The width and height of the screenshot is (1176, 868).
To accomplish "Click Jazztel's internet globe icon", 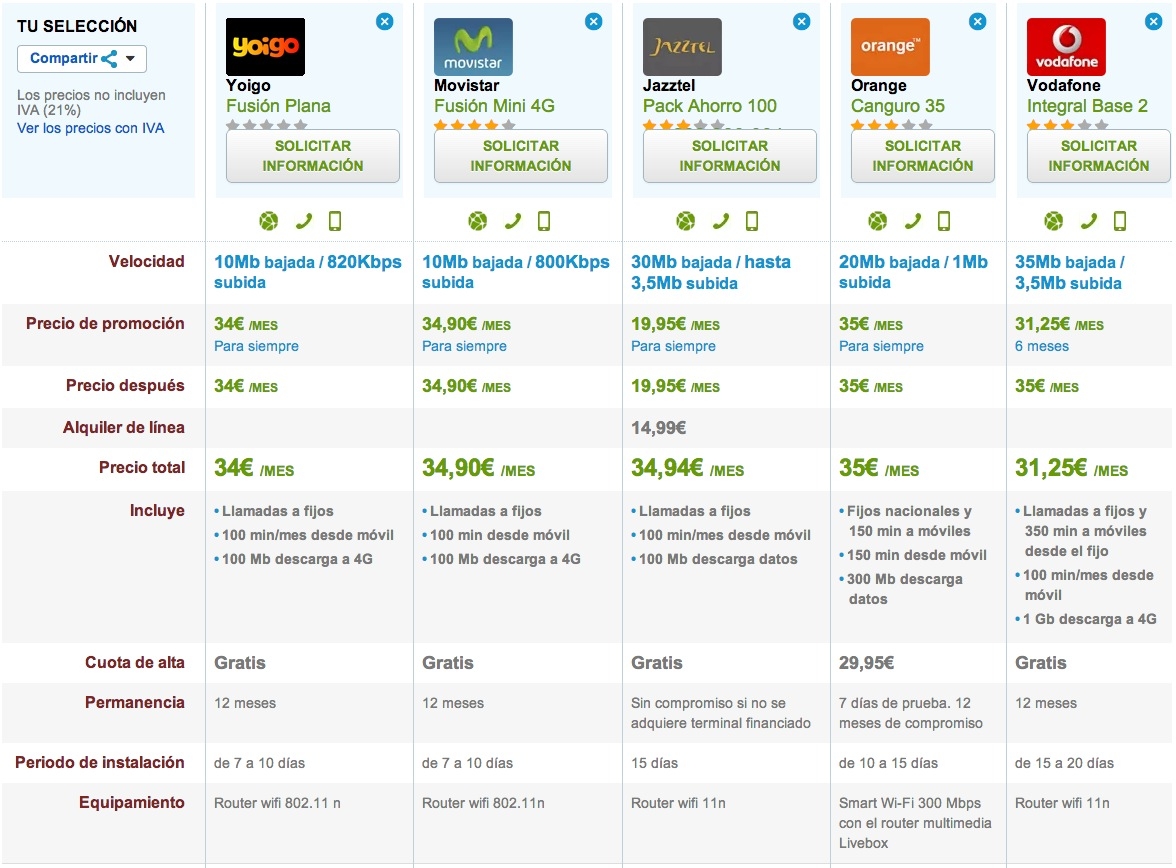I will point(686,221).
